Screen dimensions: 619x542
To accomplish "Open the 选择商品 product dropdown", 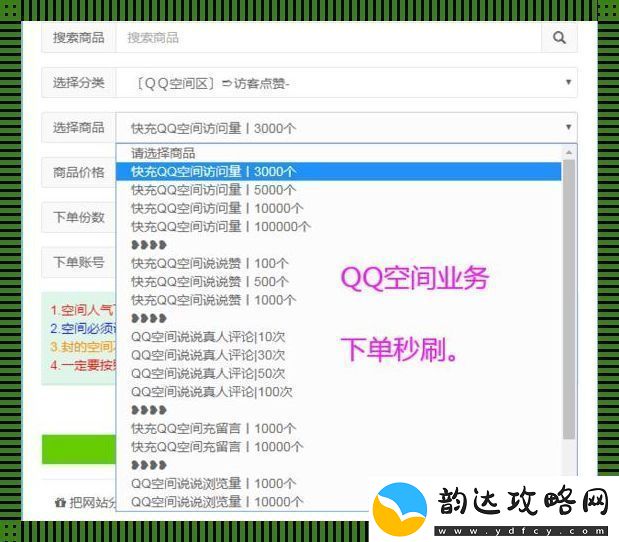I will point(347,128).
